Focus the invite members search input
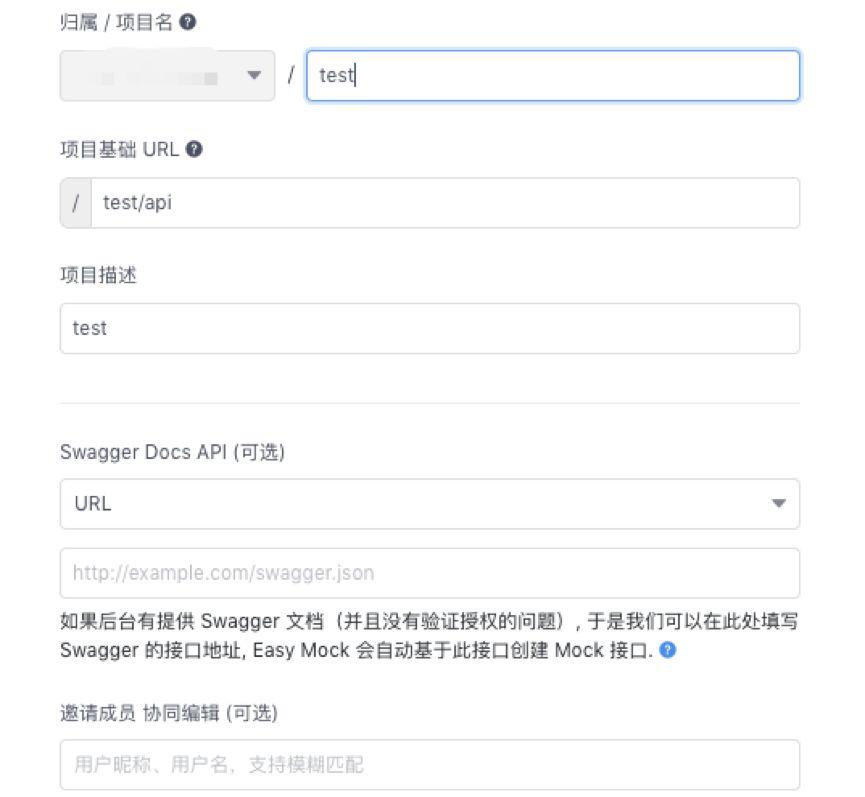Viewport: 865px width, 797px height. click(x=429, y=765)
